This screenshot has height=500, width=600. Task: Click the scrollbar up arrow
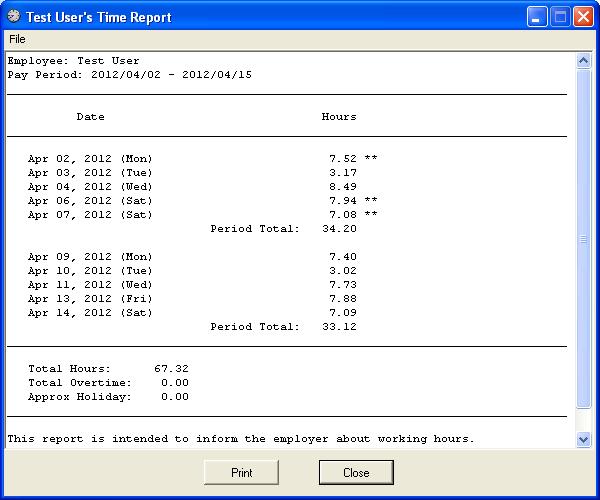point(584,61)
